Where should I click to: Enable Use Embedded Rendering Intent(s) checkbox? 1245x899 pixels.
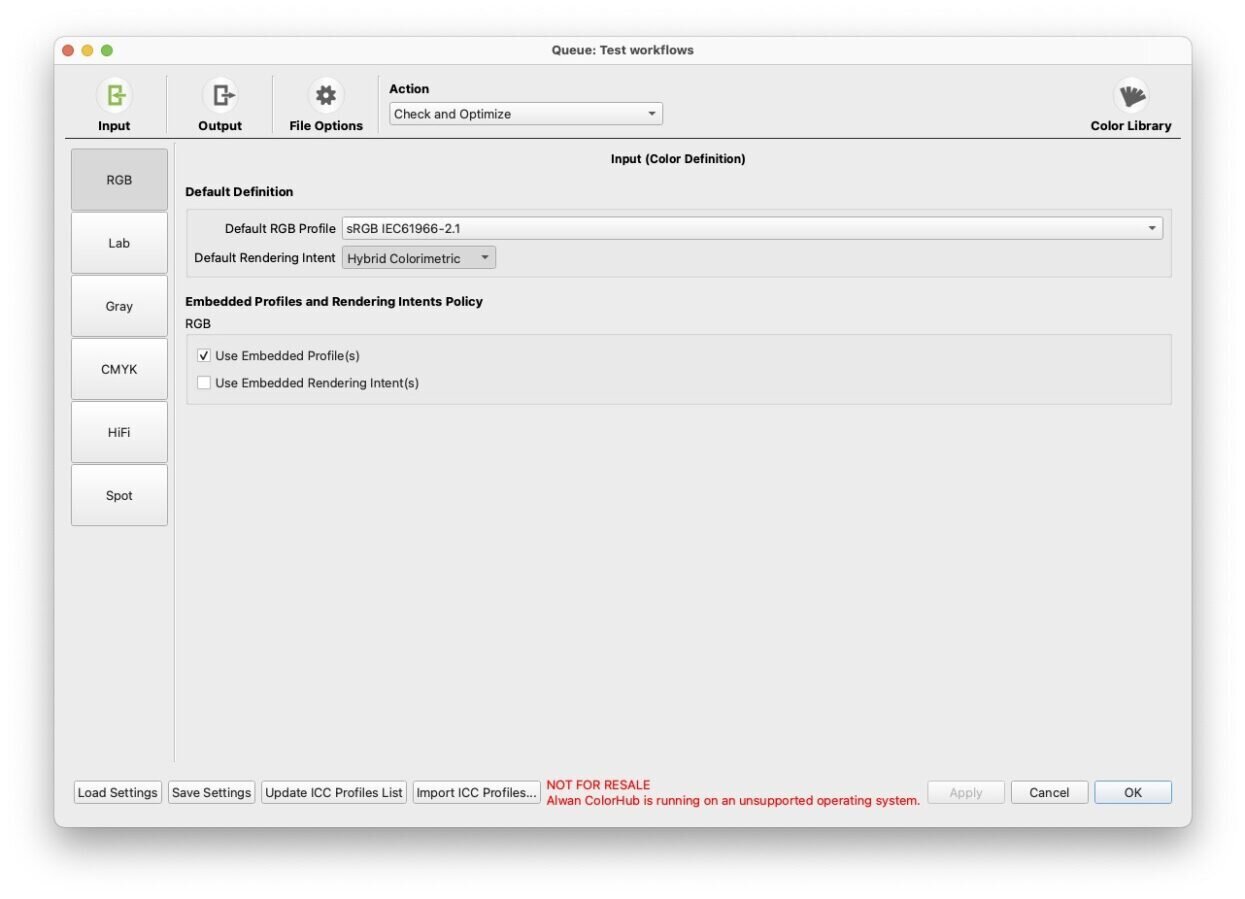(x=204, y=383)
